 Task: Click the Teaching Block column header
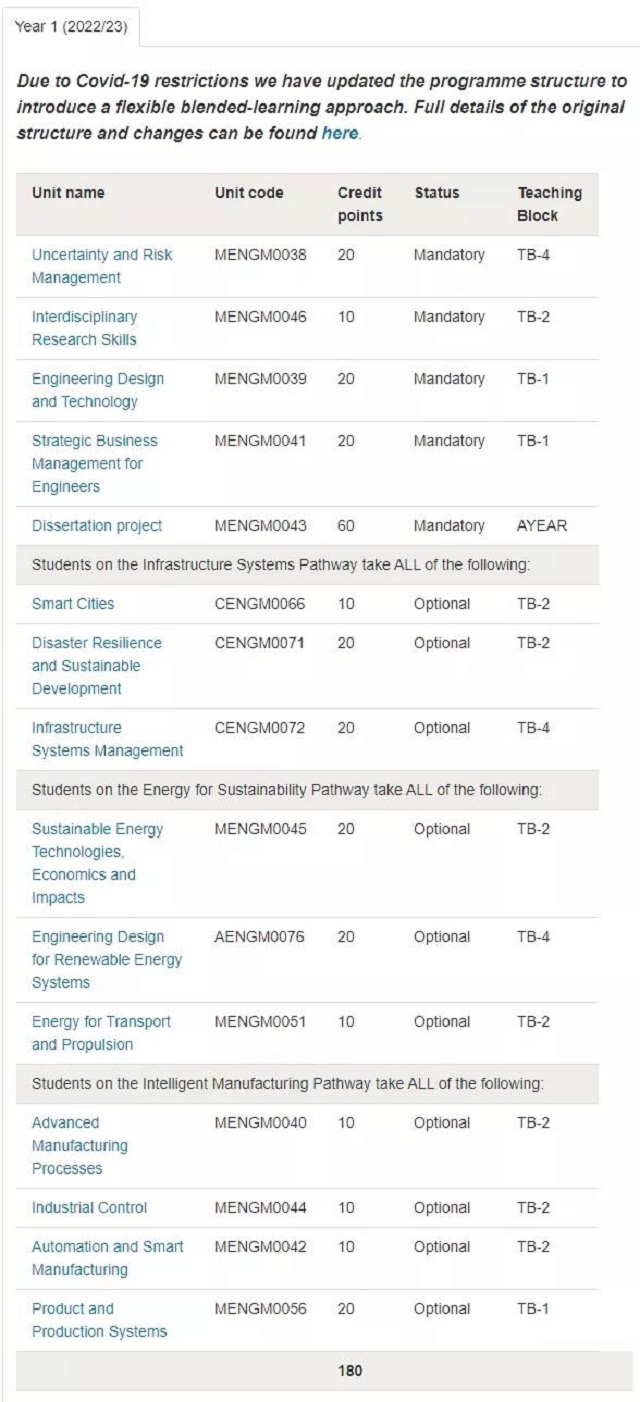pos(549,204)
